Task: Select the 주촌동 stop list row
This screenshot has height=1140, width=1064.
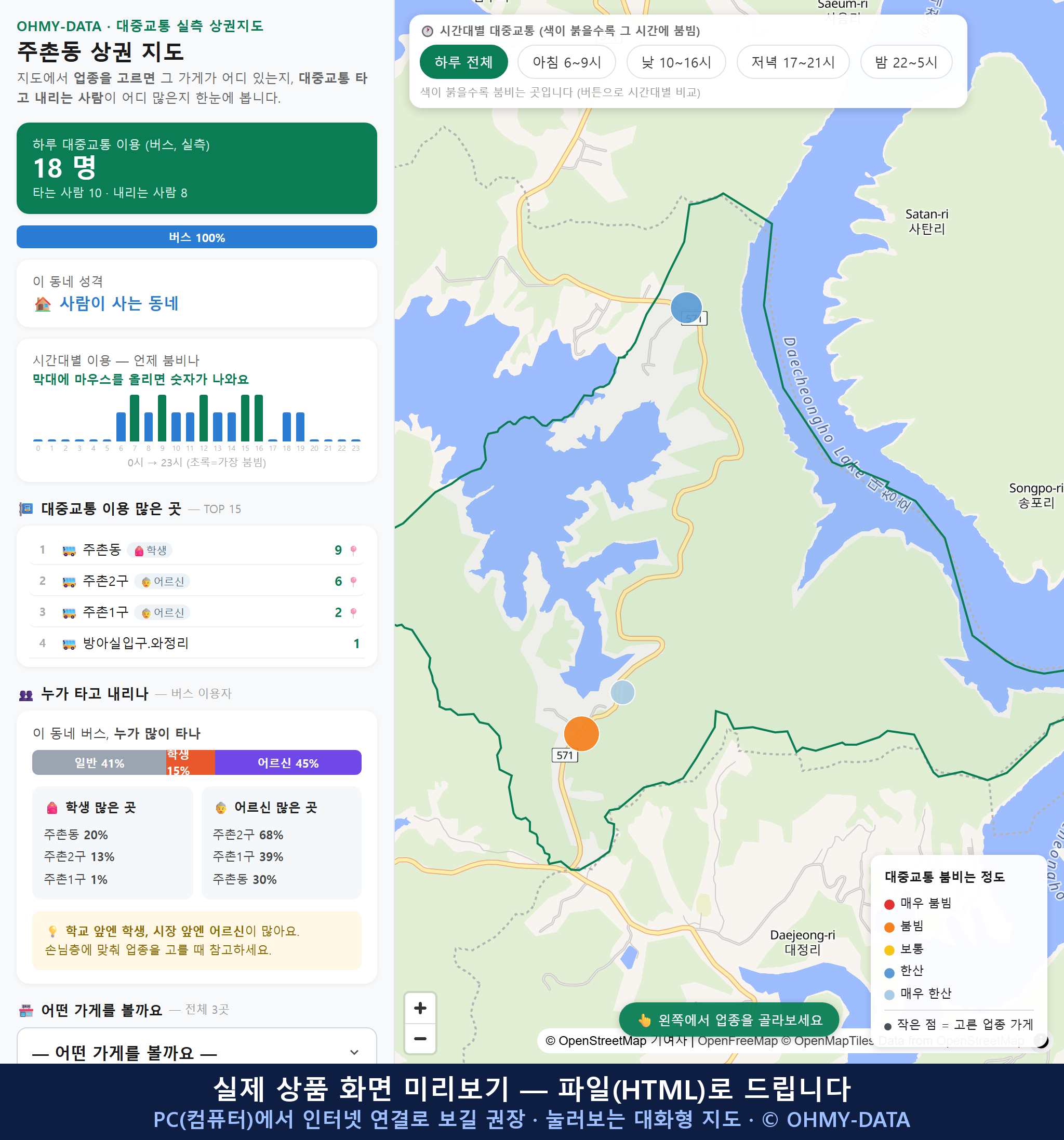Action: pyautogui.click(x=197, y=550)
